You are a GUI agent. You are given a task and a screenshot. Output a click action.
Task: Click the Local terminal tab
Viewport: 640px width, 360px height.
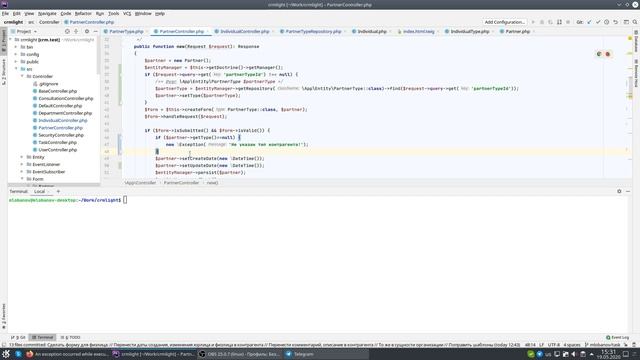40,191
